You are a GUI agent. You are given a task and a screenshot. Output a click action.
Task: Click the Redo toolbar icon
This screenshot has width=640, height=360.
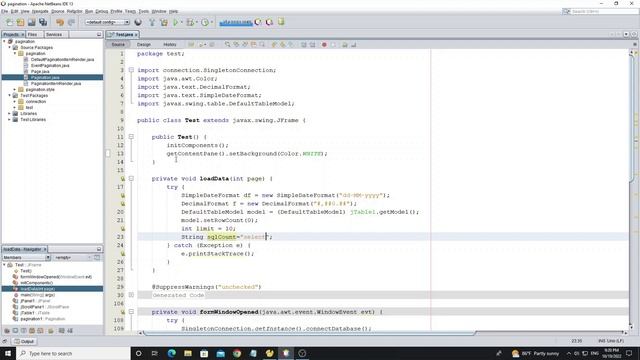click(71, 22)
